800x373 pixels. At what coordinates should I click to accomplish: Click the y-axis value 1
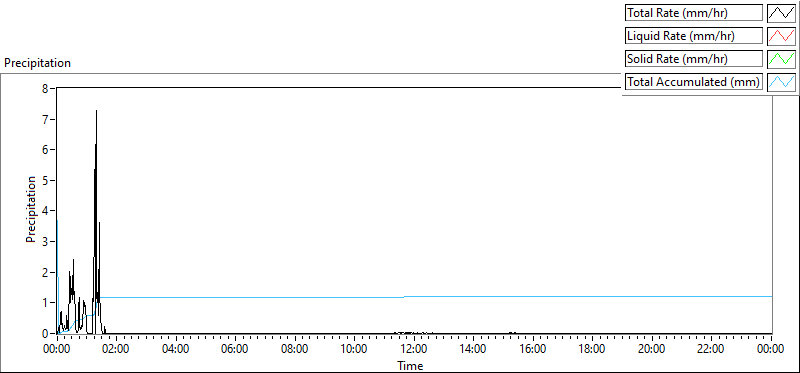pyautogui.click(x=45, y=303)
